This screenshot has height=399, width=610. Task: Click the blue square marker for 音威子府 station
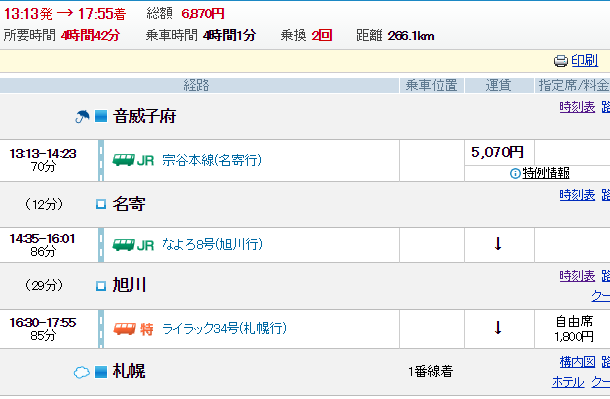[101, 116]
